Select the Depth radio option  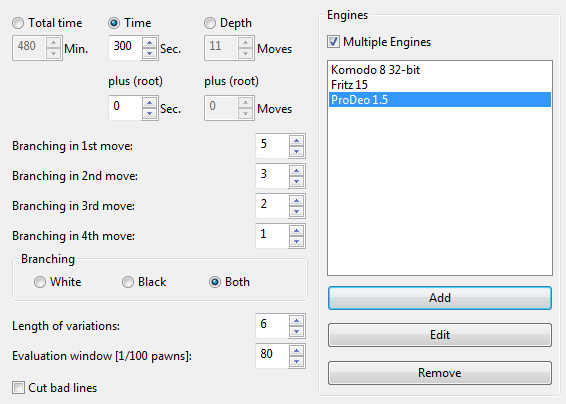tap(210, 23)
